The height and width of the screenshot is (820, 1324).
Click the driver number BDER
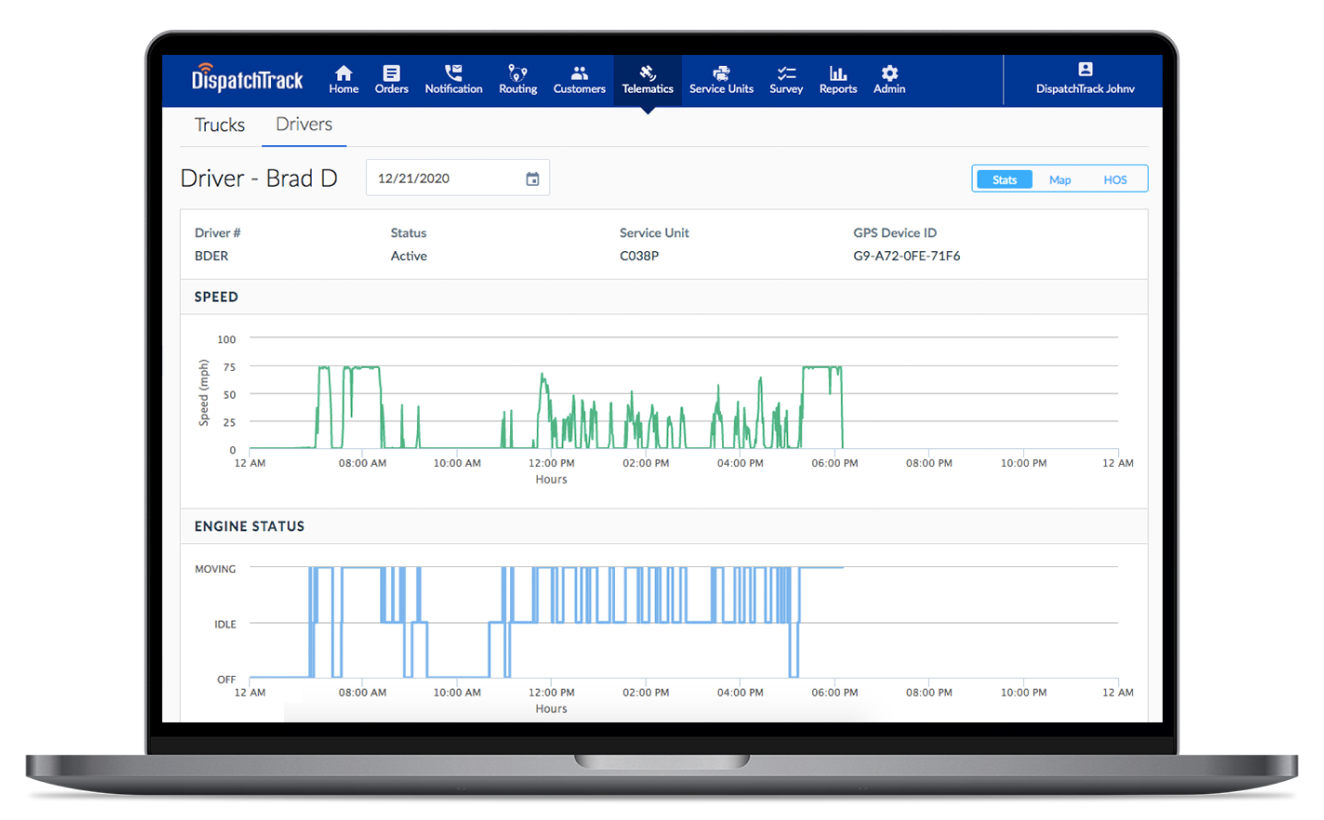pyautogui.click(x=212, y=256)
